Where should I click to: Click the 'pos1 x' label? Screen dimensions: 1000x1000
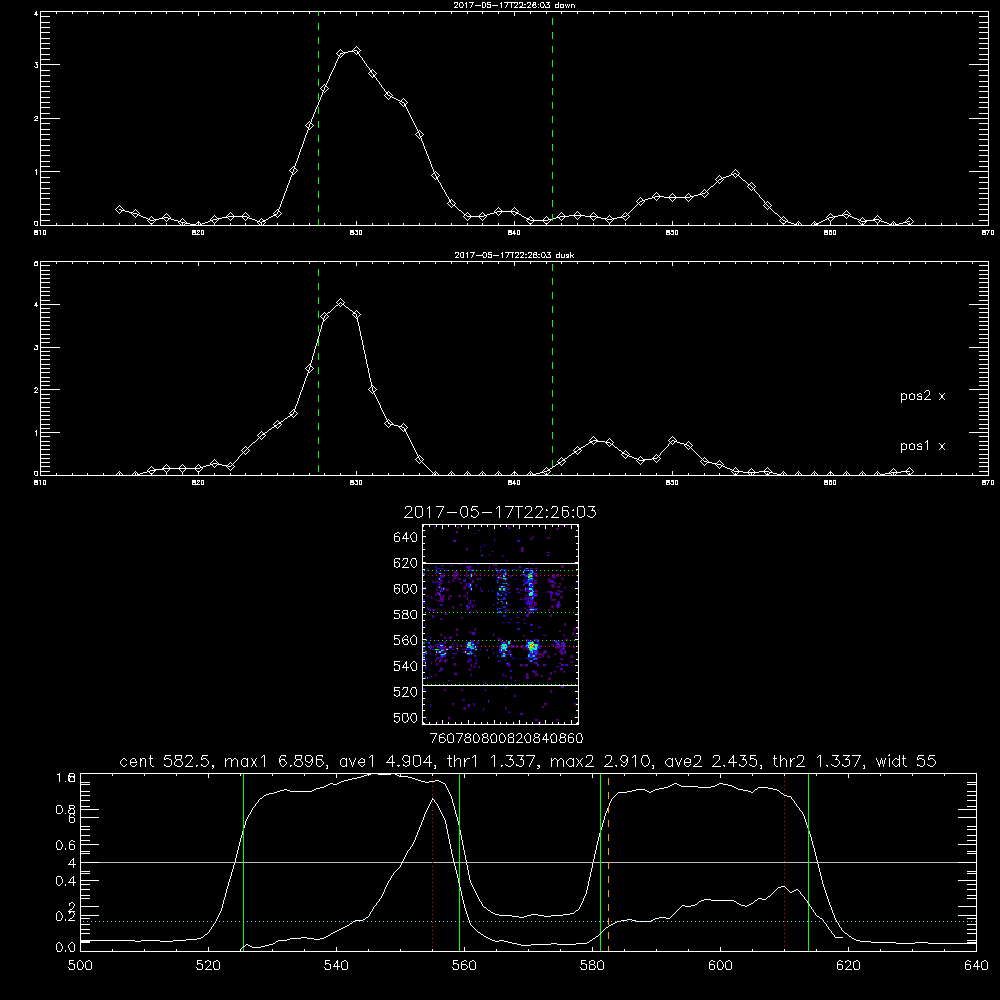click(x=922, y=446)
